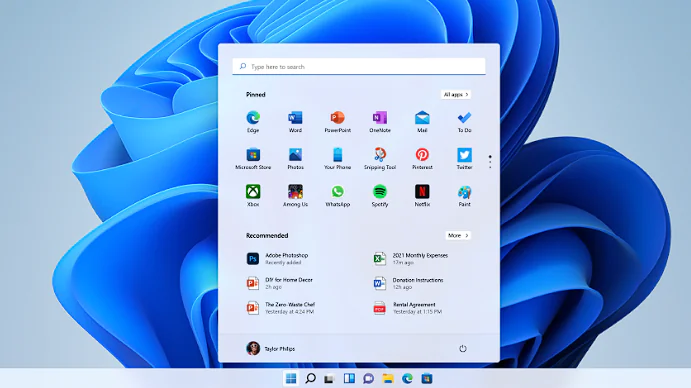This screenshot has width=691, height=388.
Task: Expand More recommended items
Action: click(x=458, y=235)
